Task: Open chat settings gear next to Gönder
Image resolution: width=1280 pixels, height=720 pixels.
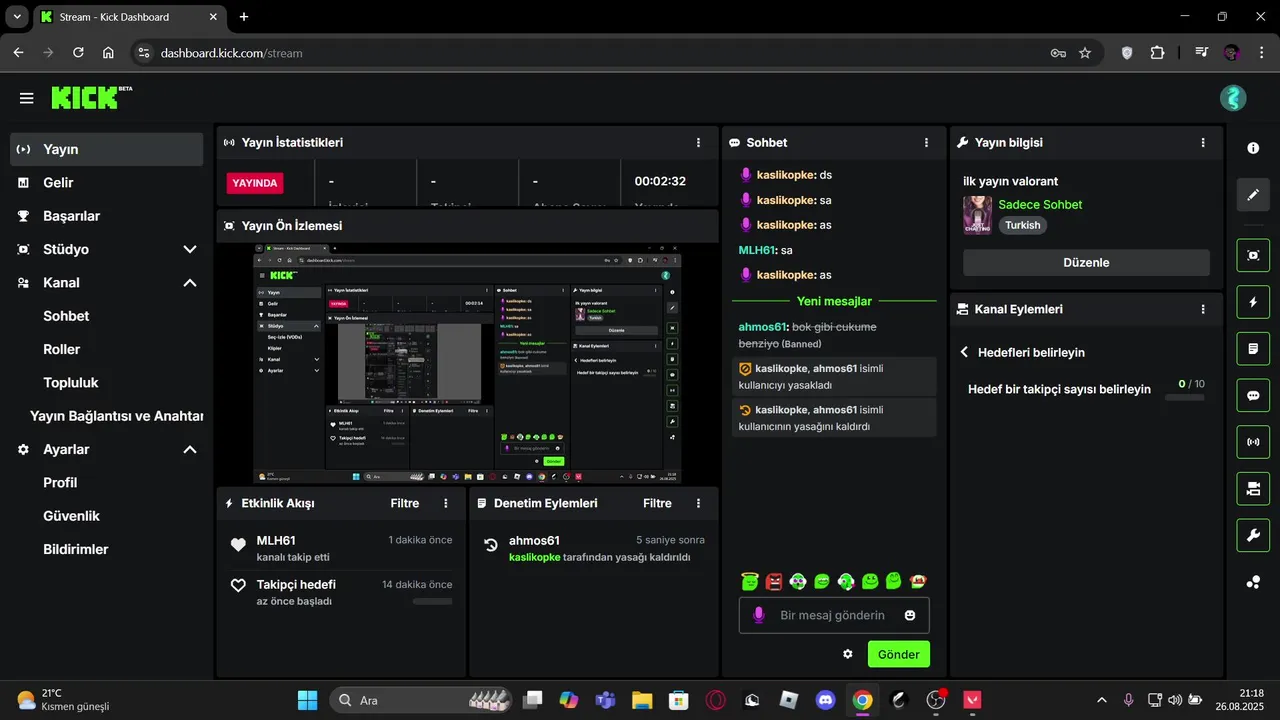Action: (x=848, y=654)
